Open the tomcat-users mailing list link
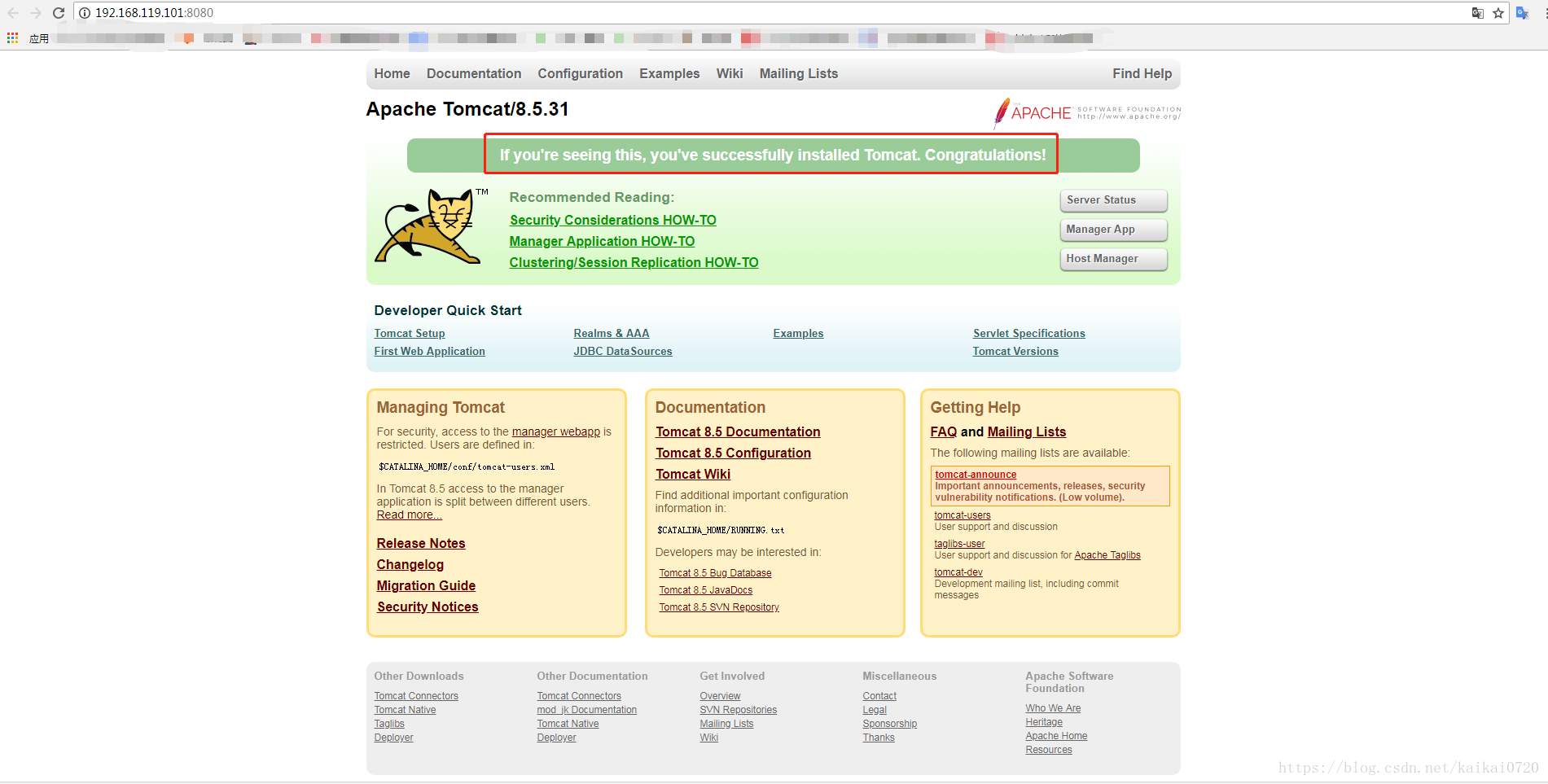The height and width of the screenshot is (784, 1548). (x=963, y=515)
